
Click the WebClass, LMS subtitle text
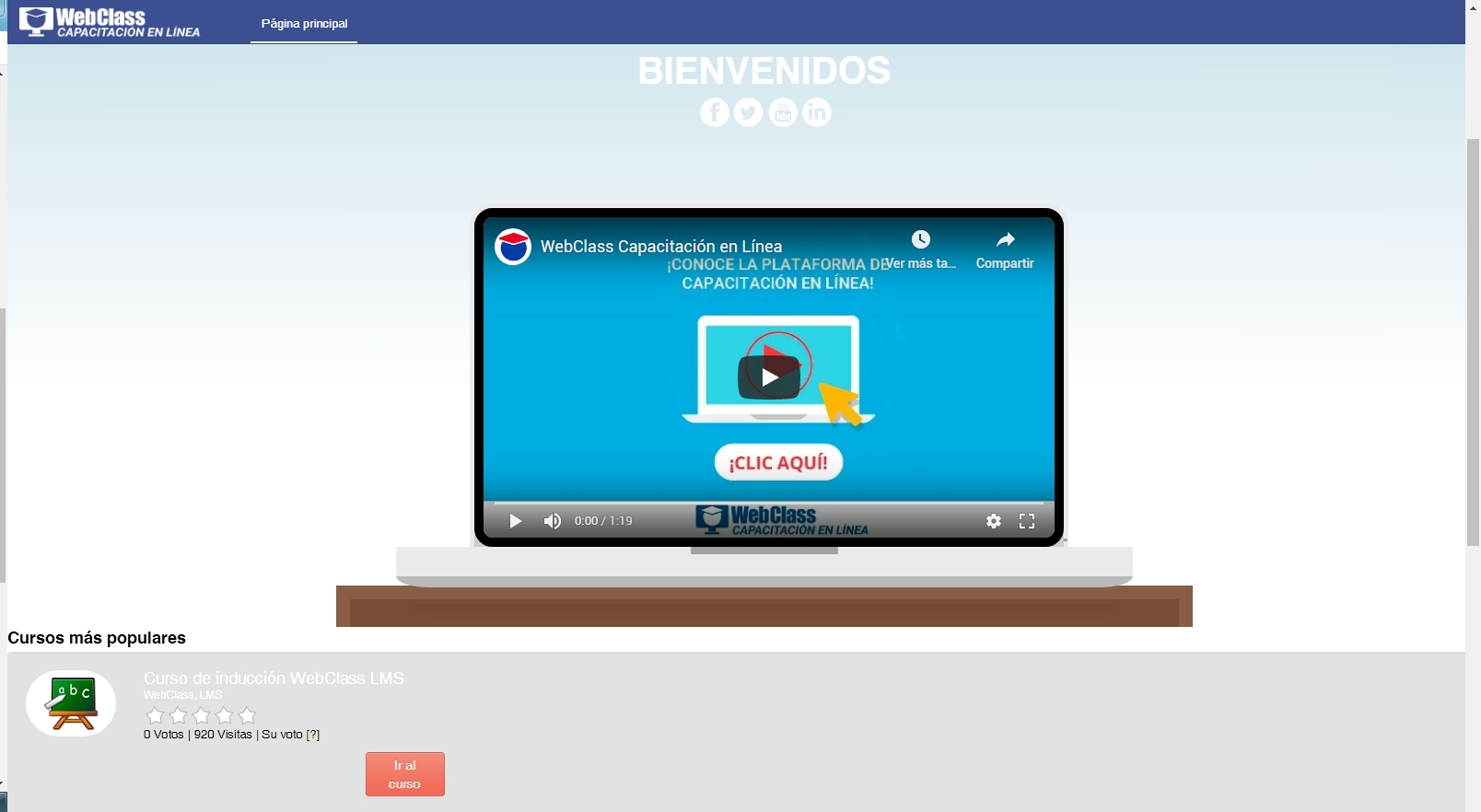tap(183, 695)
